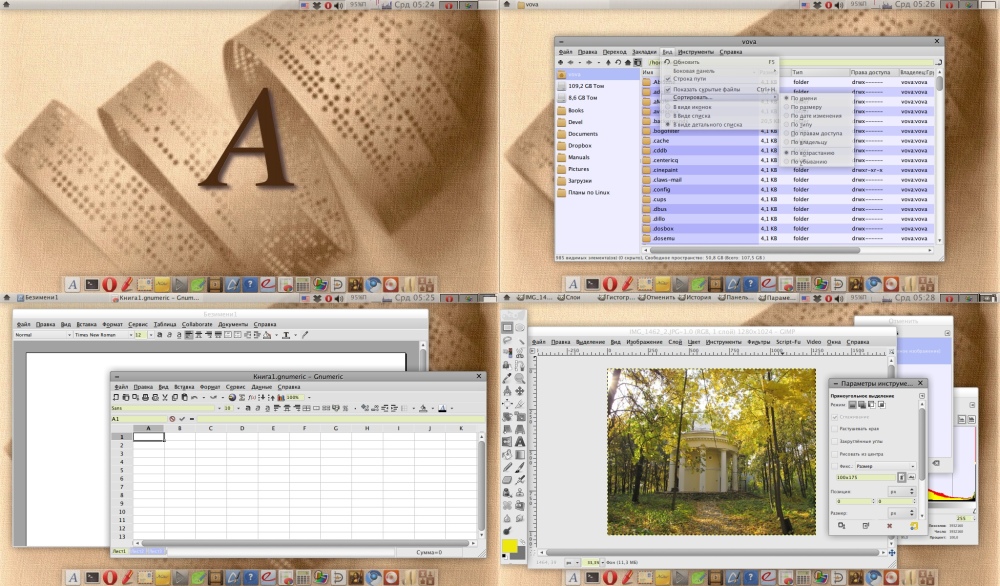Open the 'Normal' style dropdown in AbiWord
The height and width of the screenshot is (586, 1000).
pos(43,335)
